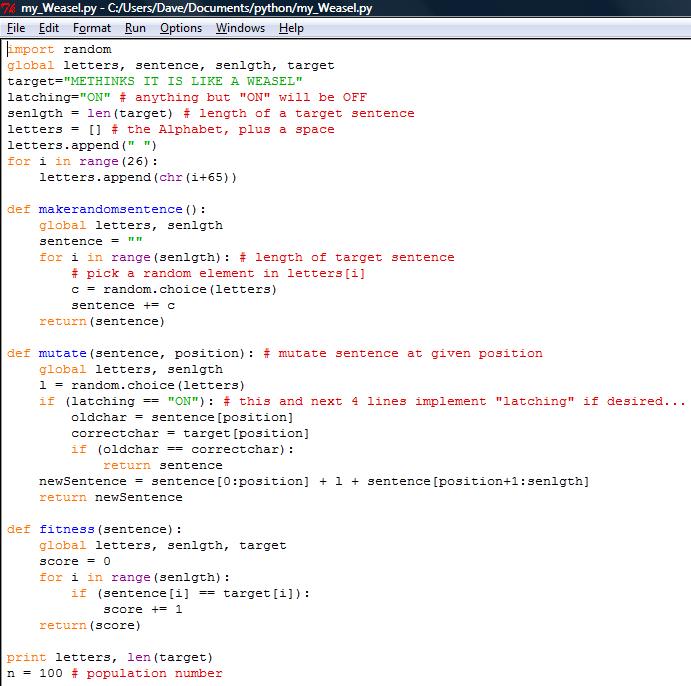Viewport: 691px width, 686px height.
Task: Click the 'return(score)' line
Action: [90, 626]
